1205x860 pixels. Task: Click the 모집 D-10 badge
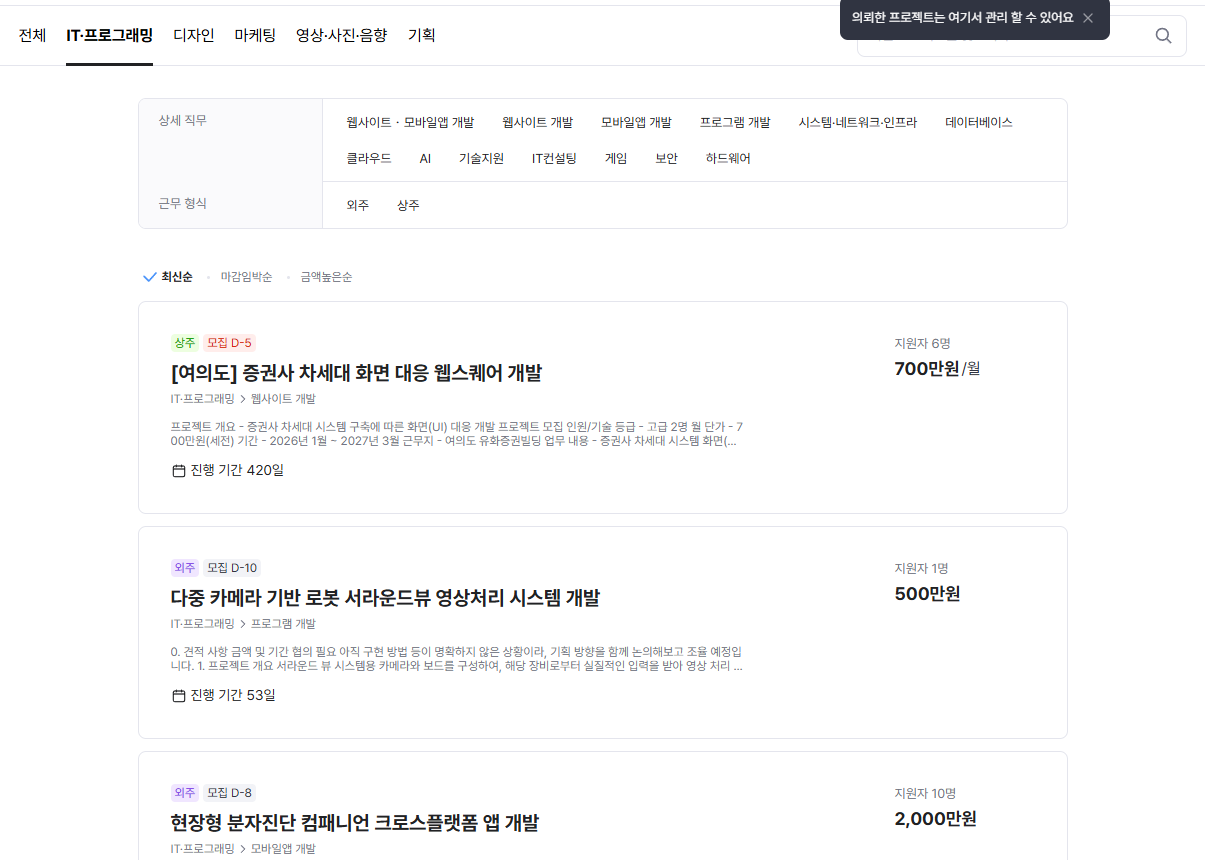(x=232, y=568)
